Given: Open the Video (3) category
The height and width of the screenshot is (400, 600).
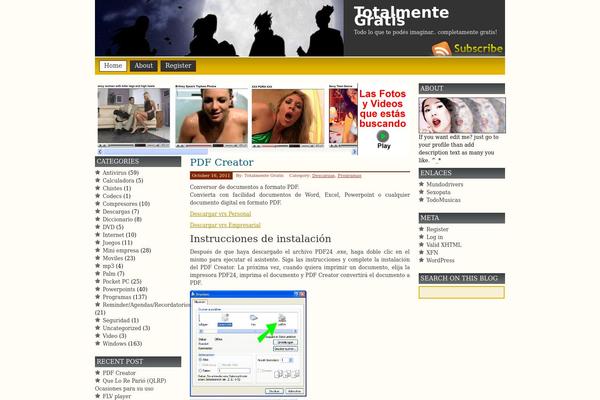Looking at the screenshot, I should coord(114,336).
